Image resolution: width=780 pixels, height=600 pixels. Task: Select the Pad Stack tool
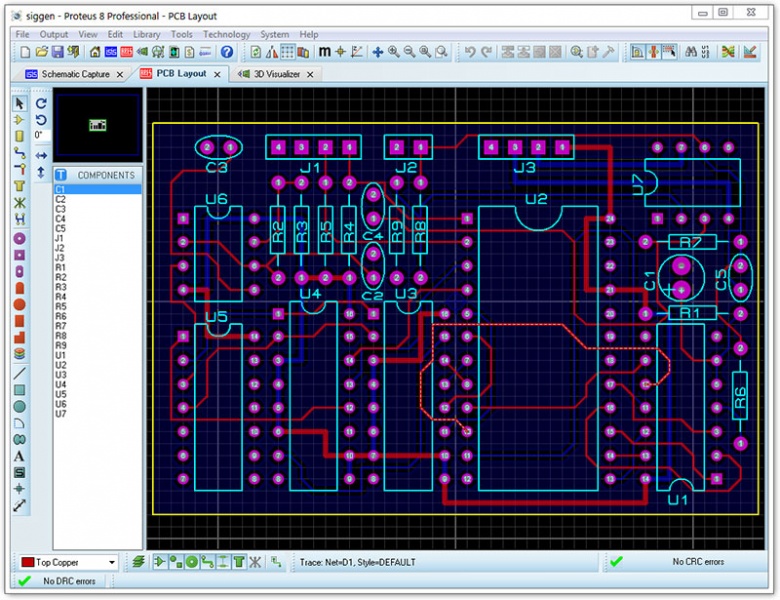pyautogui.click(x=19, y=354)
